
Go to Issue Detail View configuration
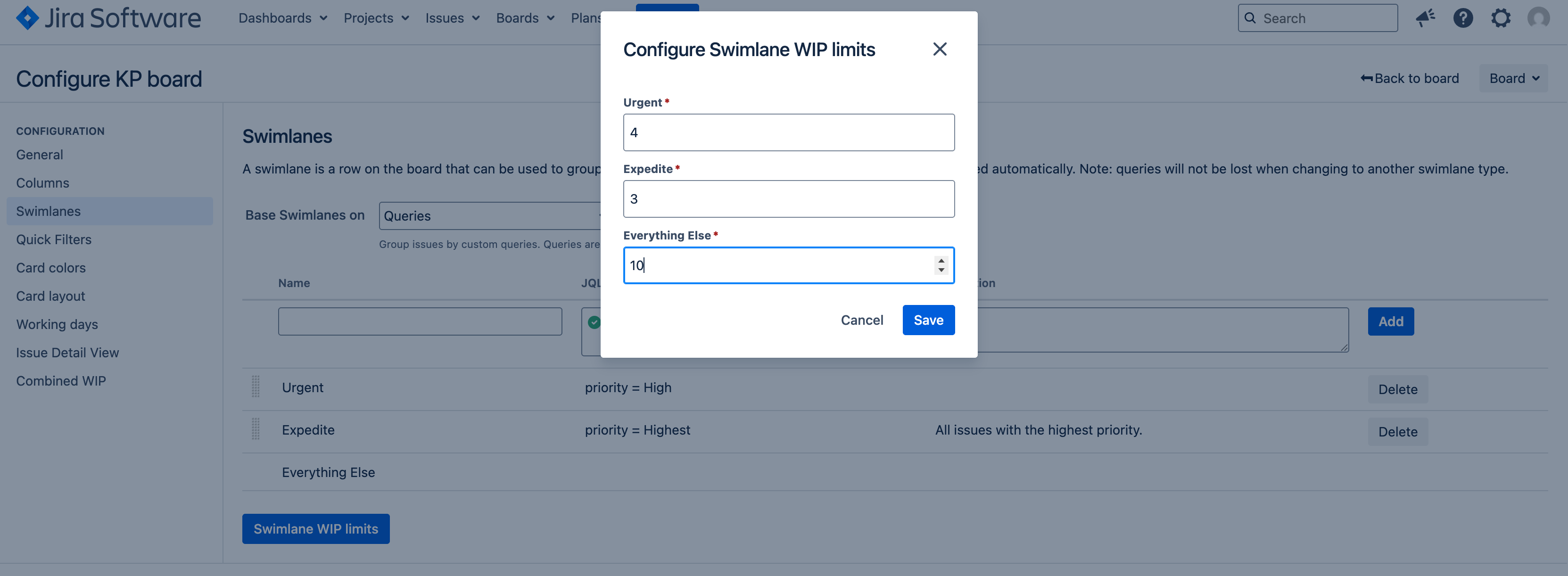pyautogui.click(x=67, y=353)
